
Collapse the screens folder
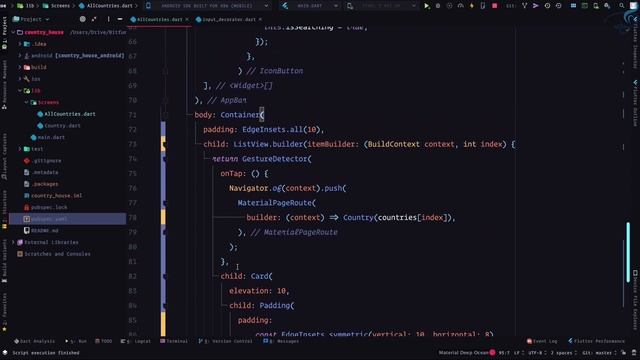point(27,102)
